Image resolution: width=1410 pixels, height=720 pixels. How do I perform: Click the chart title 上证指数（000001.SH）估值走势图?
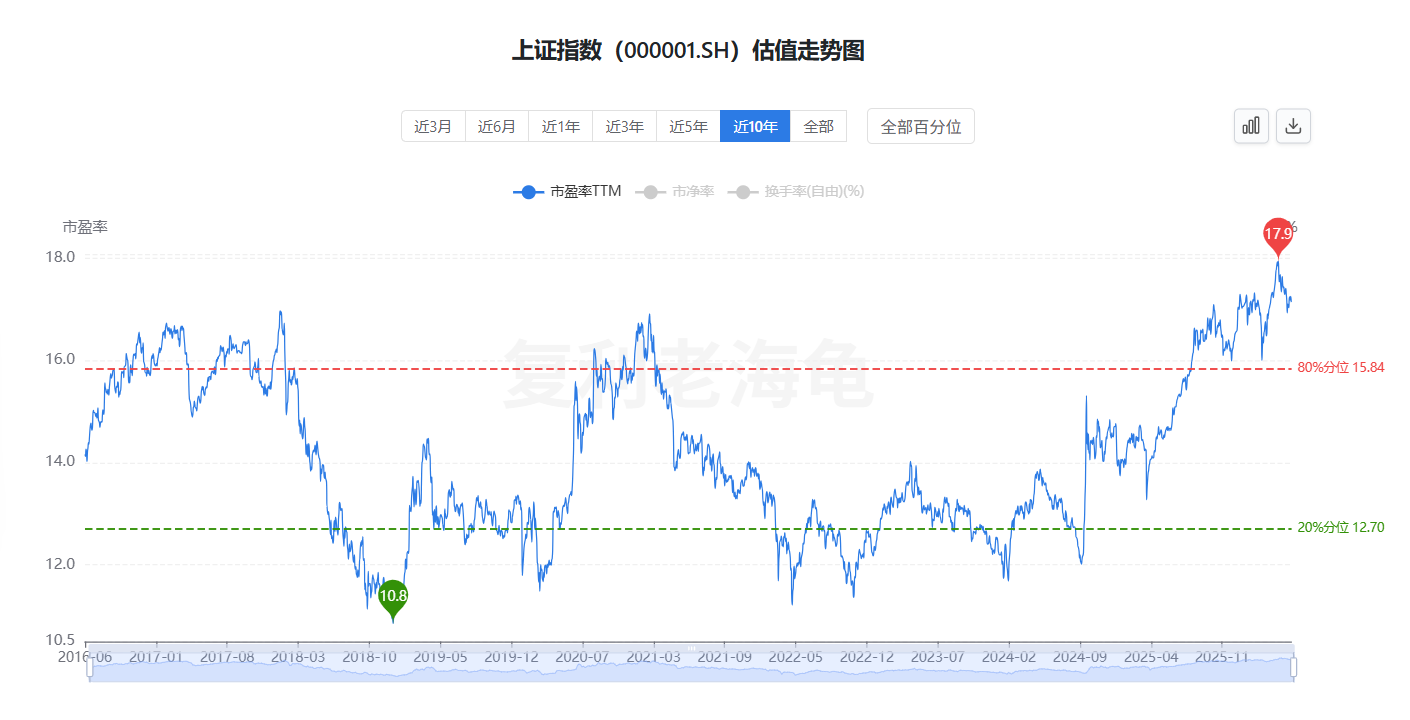click(688, 51)
